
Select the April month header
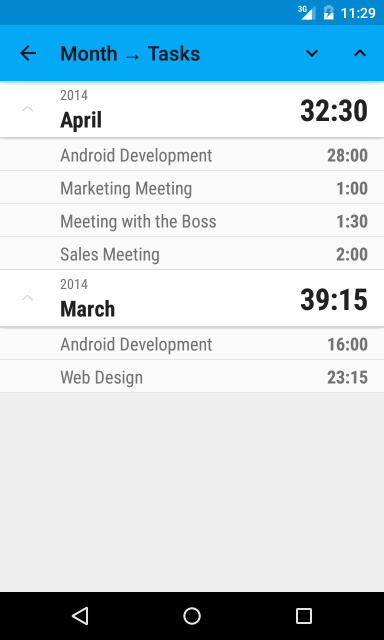pyautogui.click(x=192, y=109)
